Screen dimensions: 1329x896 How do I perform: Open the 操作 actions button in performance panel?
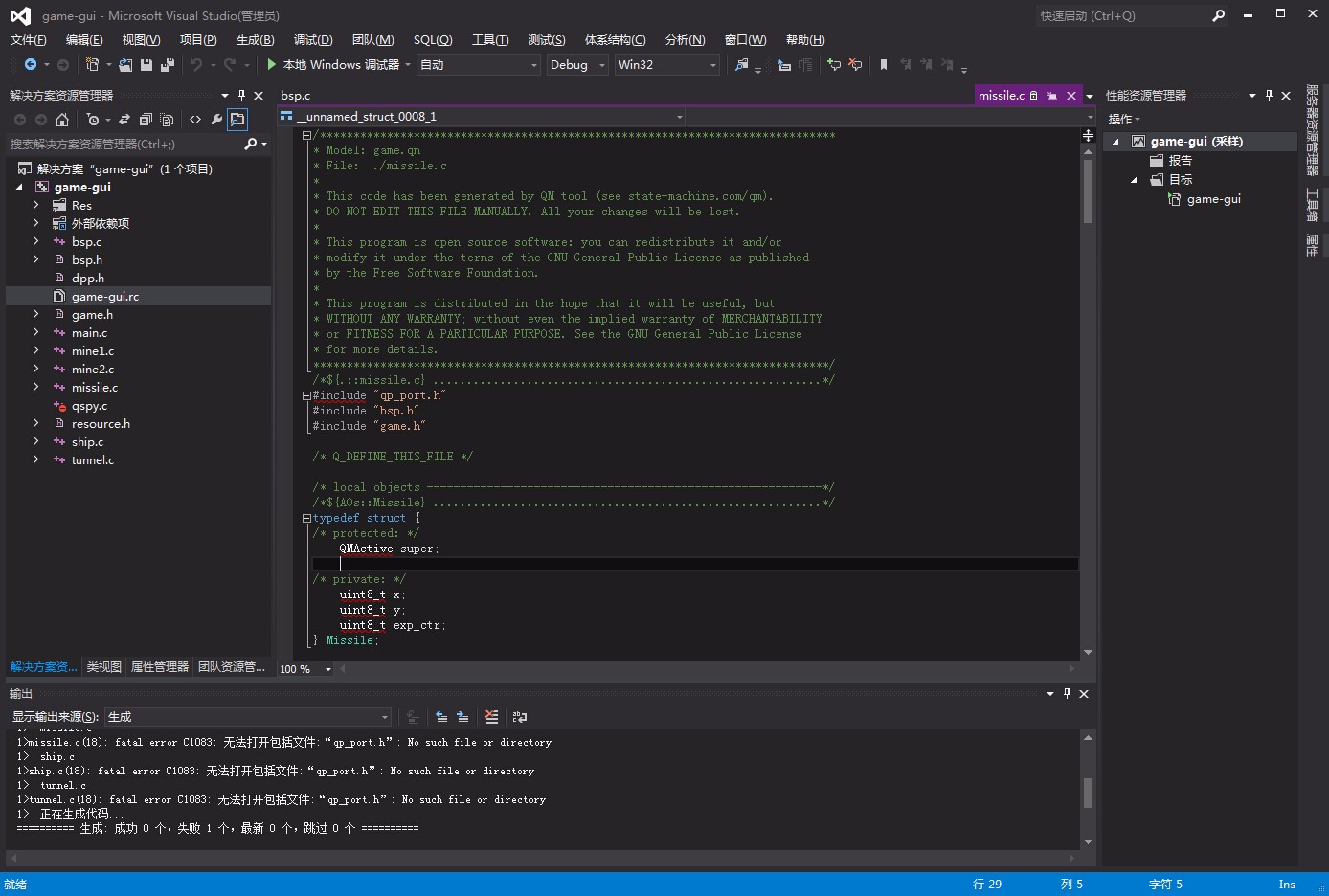click(1124, 120)
